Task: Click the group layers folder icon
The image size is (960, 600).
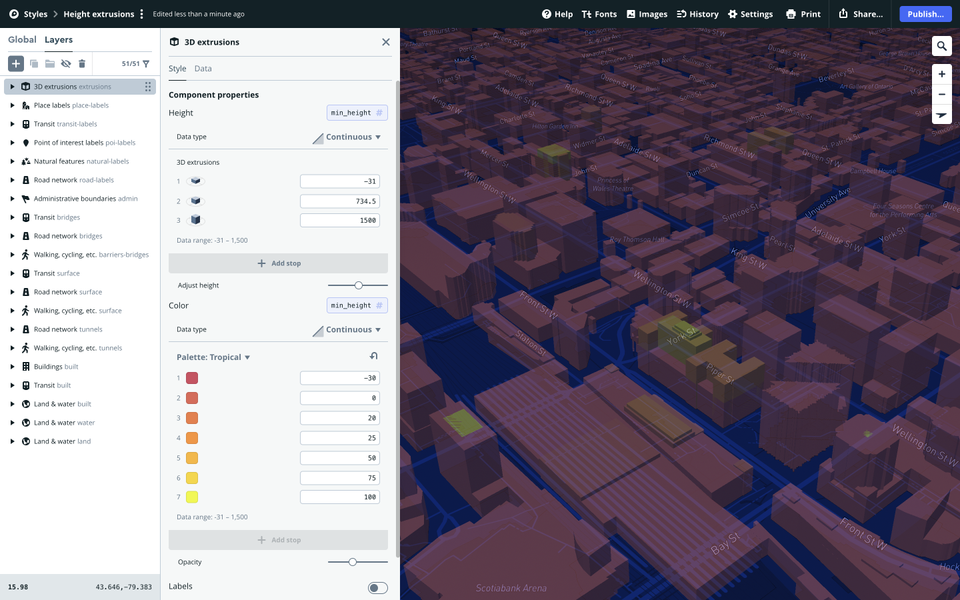Action: tap(49, 63)
